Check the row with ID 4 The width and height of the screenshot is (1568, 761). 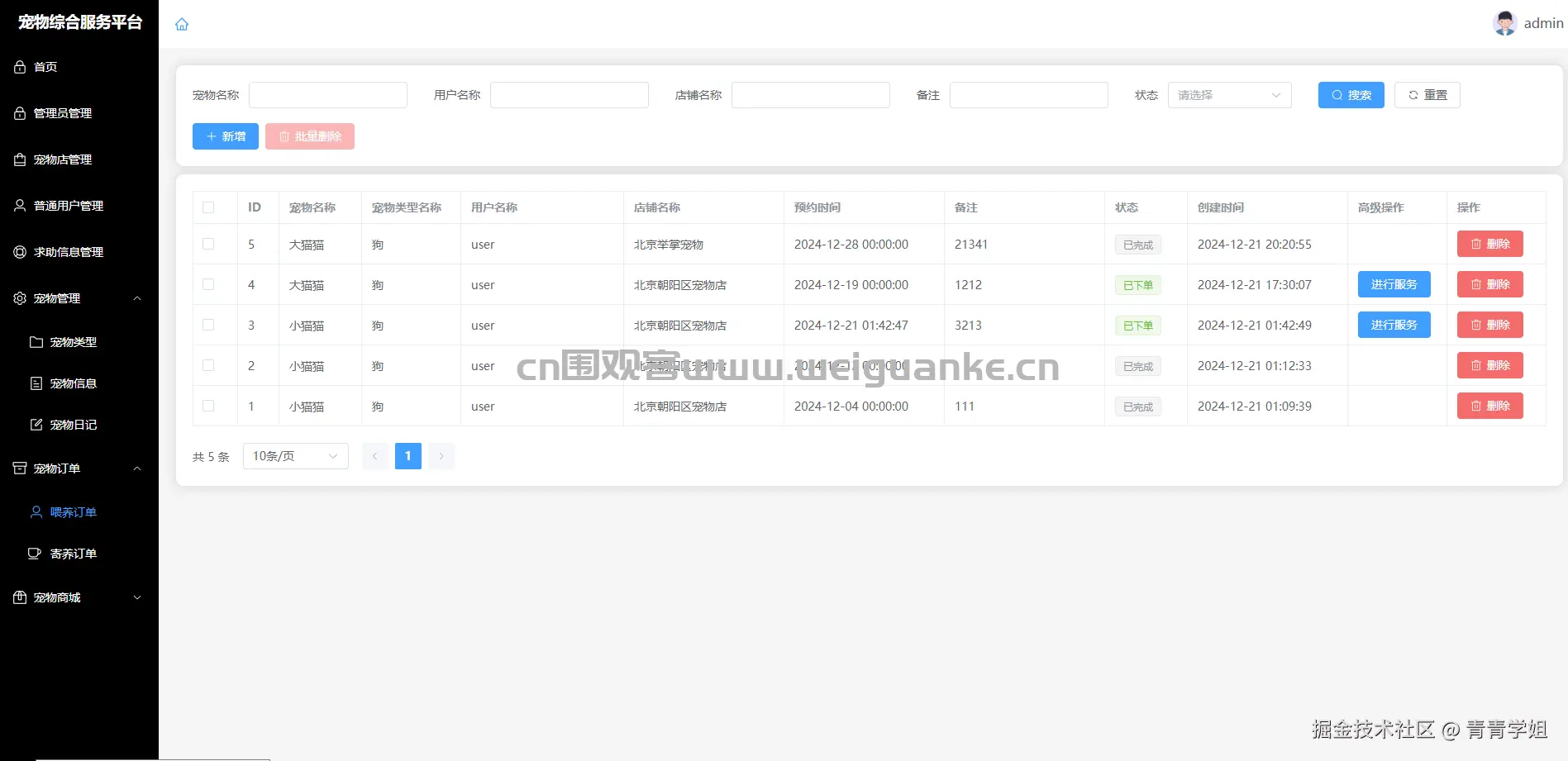[x=208, y=284]
